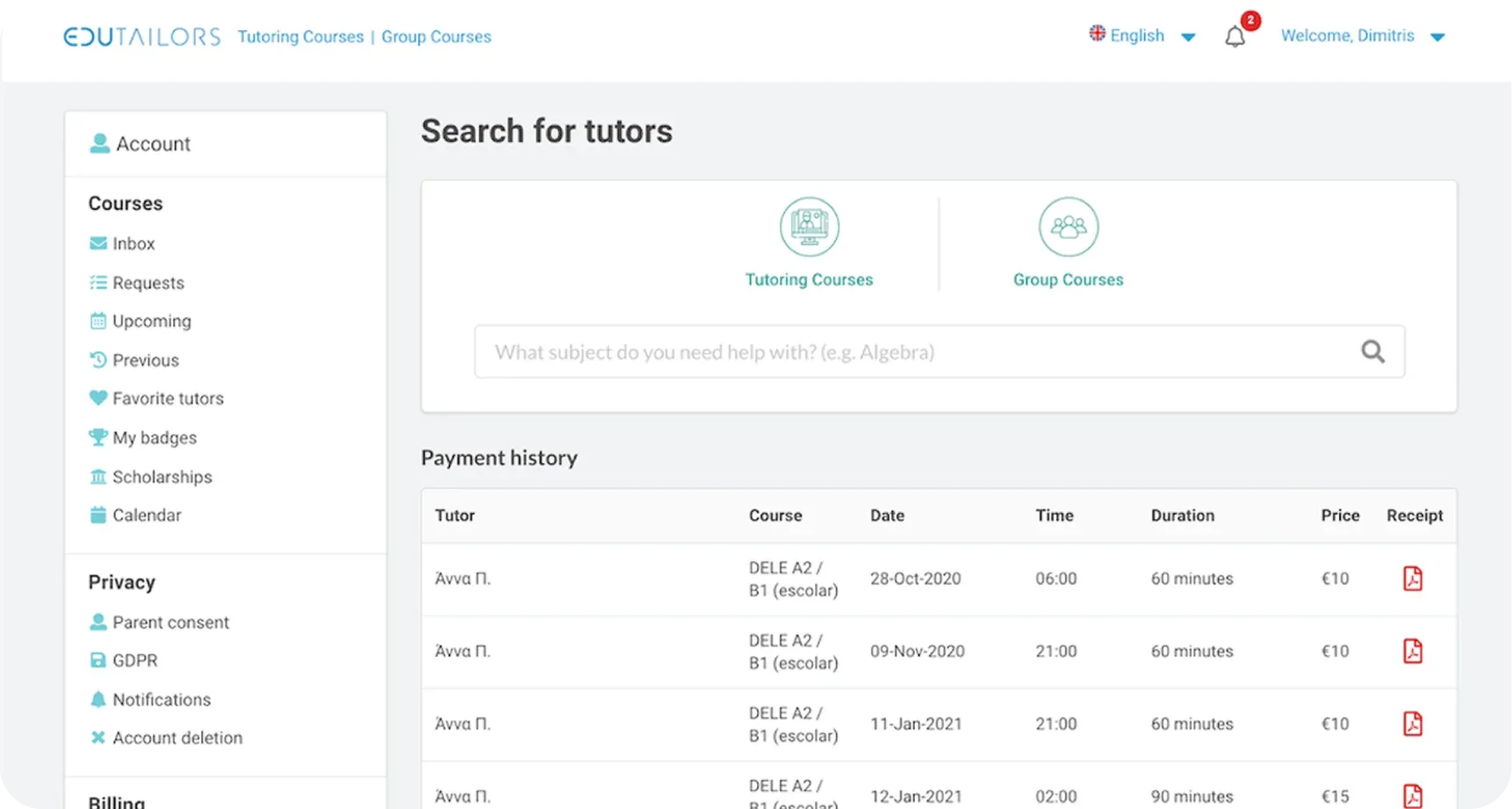Open receipt PDF for 11-Jan-2021 lesson
The height and width of the screenshot is (809, 1512).
coord(1412,724)
